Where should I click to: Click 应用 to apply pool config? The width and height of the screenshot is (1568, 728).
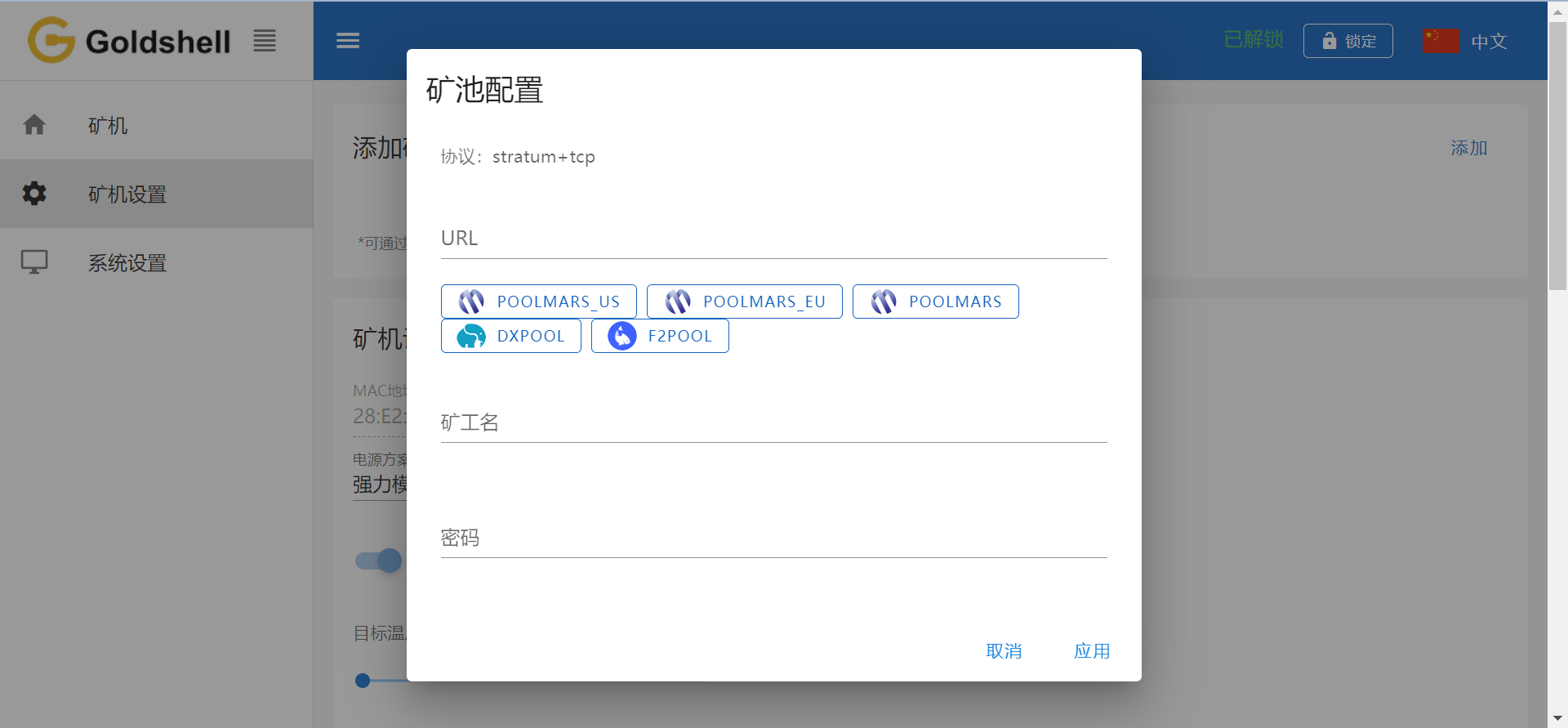click(x=1092, y=651)
